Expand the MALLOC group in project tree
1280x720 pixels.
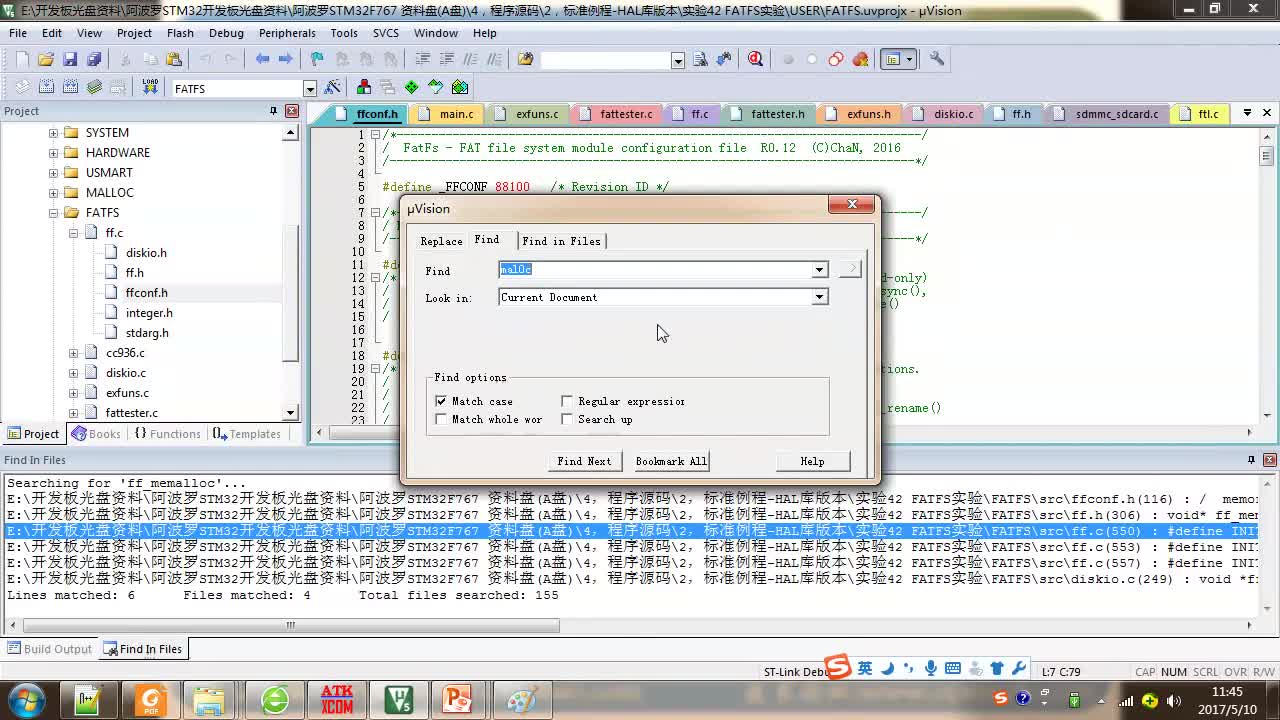pyautogui.click(x=53, y=192)
